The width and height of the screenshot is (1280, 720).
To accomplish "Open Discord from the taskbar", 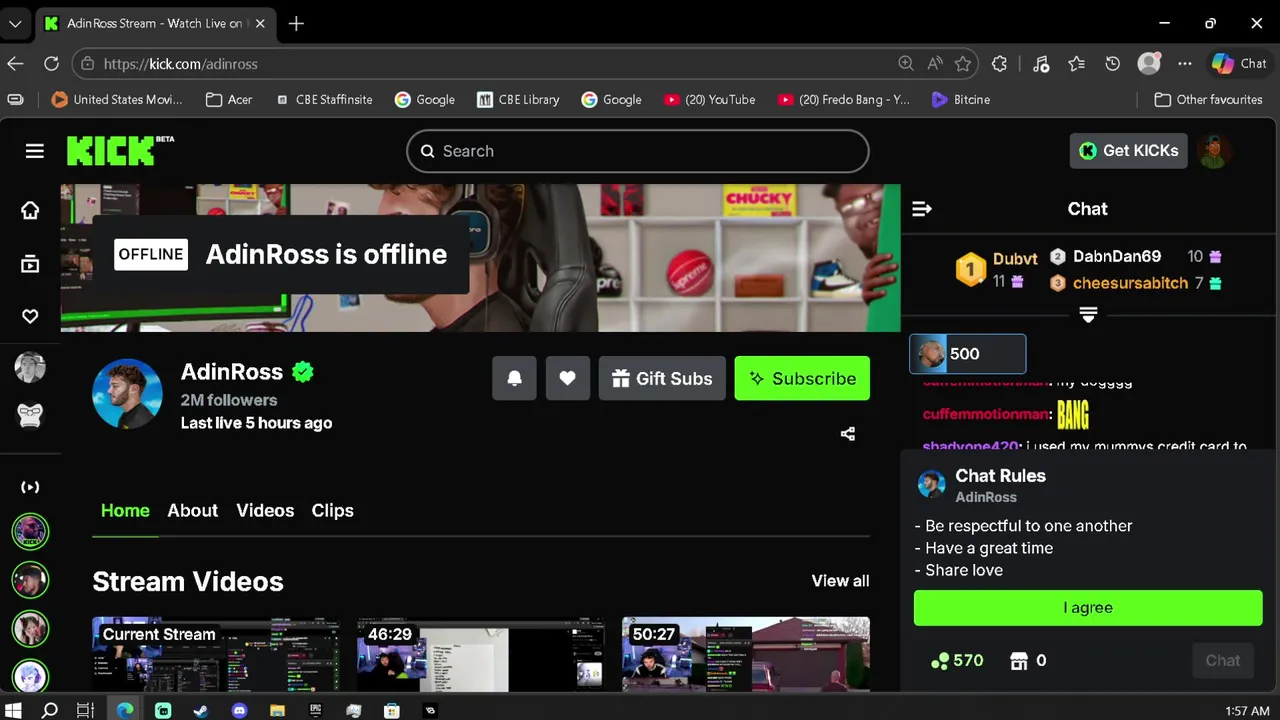I will tap(239, 711).
